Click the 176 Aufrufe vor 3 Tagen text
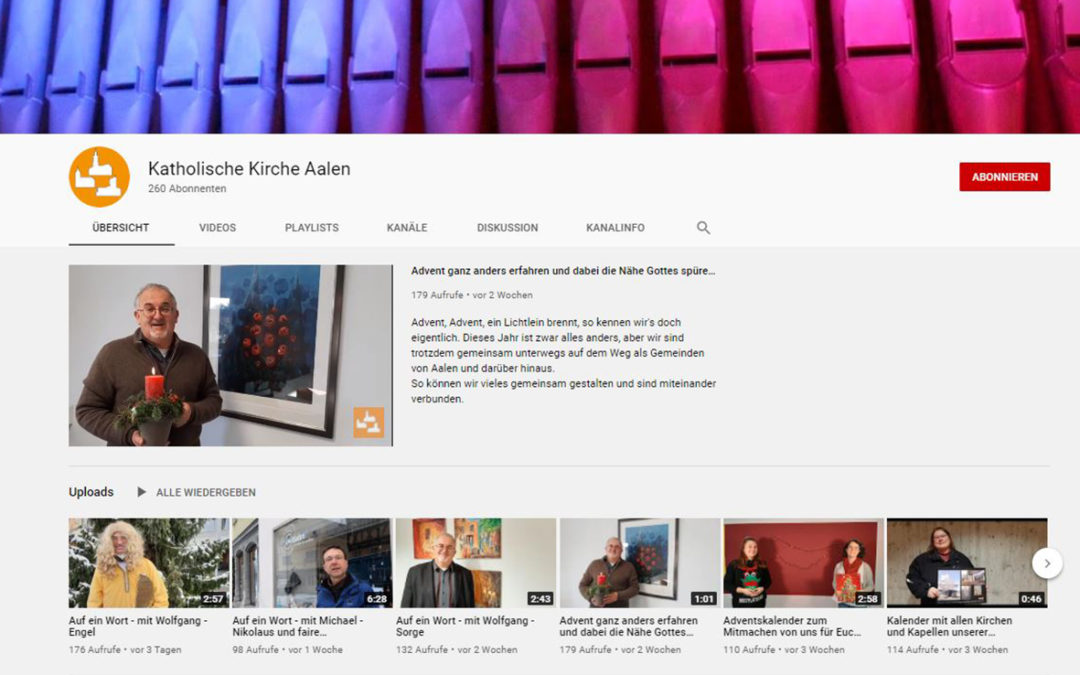This screenshot has height=675, width=1080. pyautogui.click(x=125, y=650)
